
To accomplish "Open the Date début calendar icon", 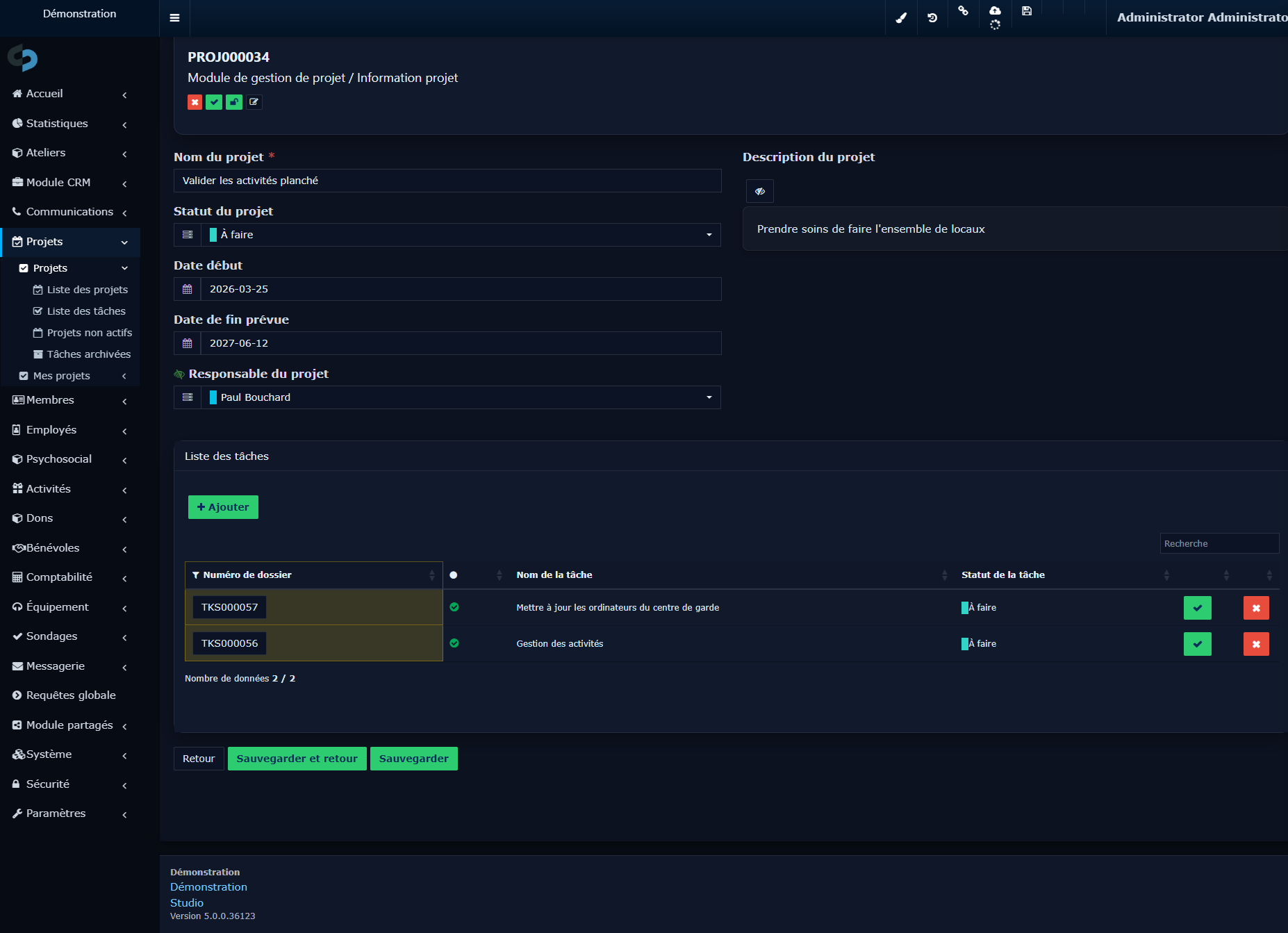I will point(188,289).
